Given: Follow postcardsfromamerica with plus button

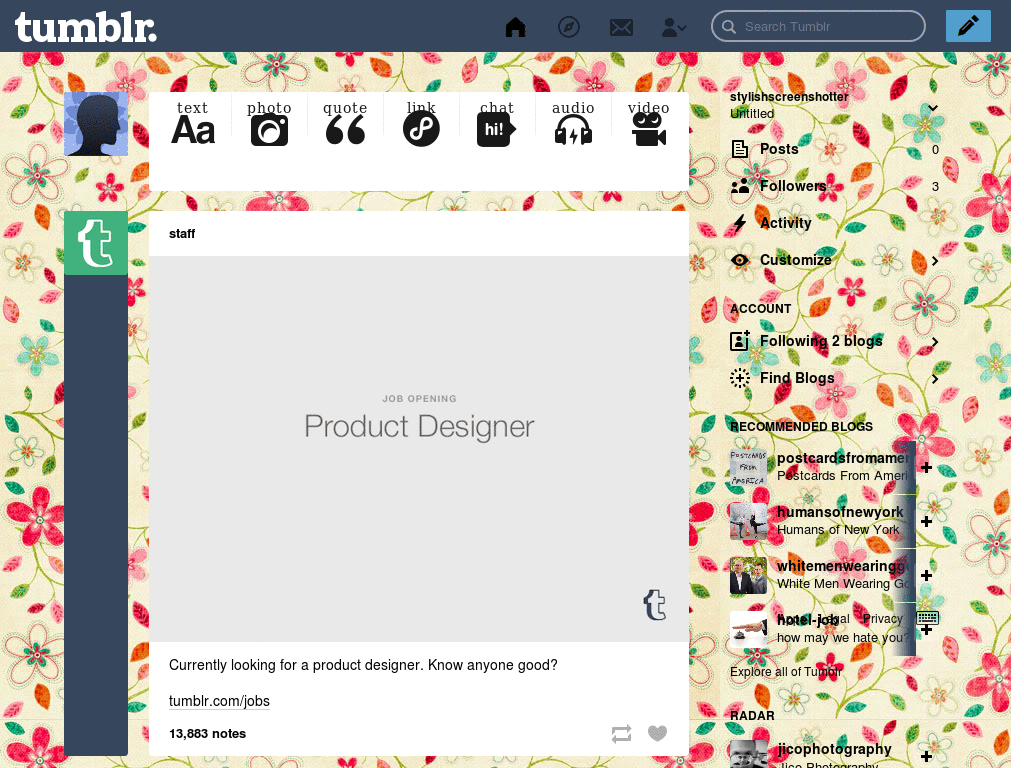Looking at the screenshot, I should (x=926, y=467).
